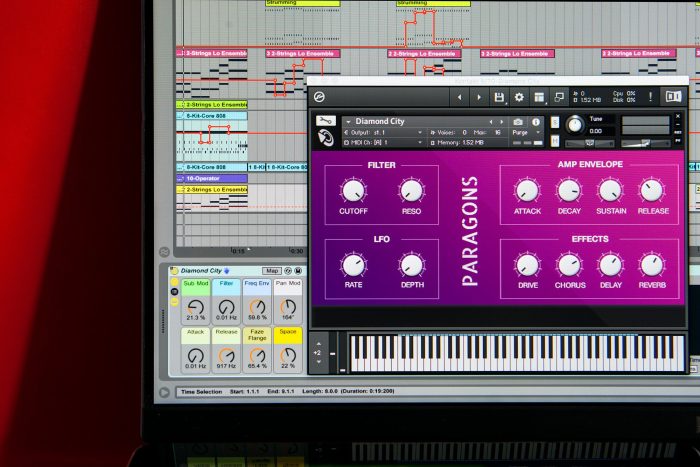Click the Amp Envelope DECAY knob
The image size is (700, 467).
[569, 190]
